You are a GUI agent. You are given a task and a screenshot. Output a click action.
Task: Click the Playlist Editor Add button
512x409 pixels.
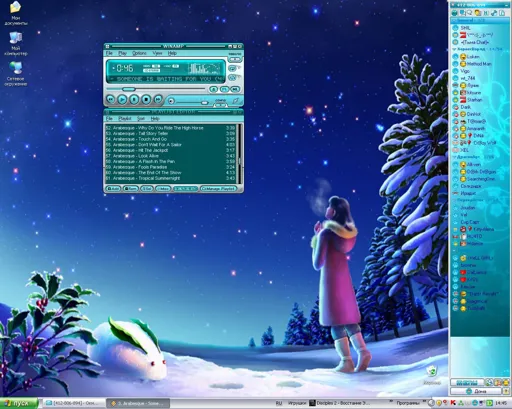point(113,189)
